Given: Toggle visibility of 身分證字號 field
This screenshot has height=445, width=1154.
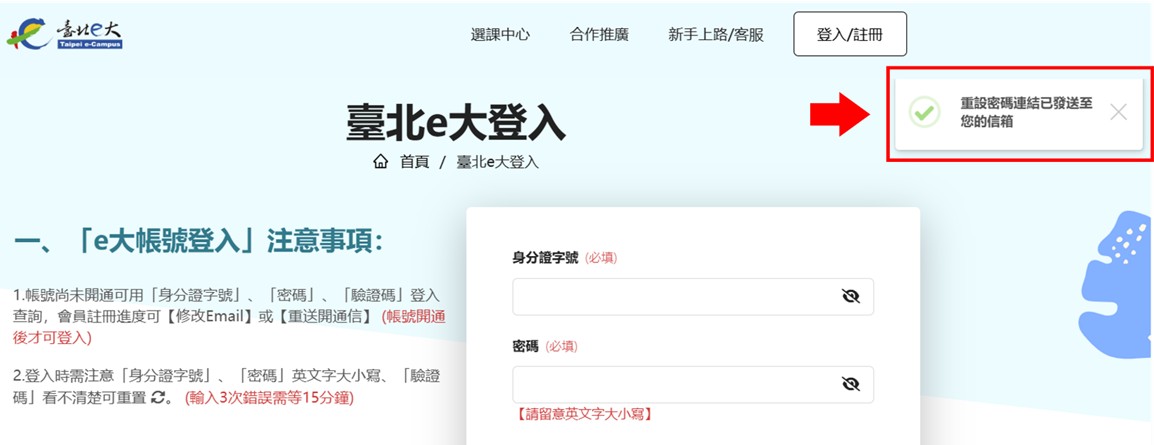Looking at the screenshot, I should click(x=851, y=297).
